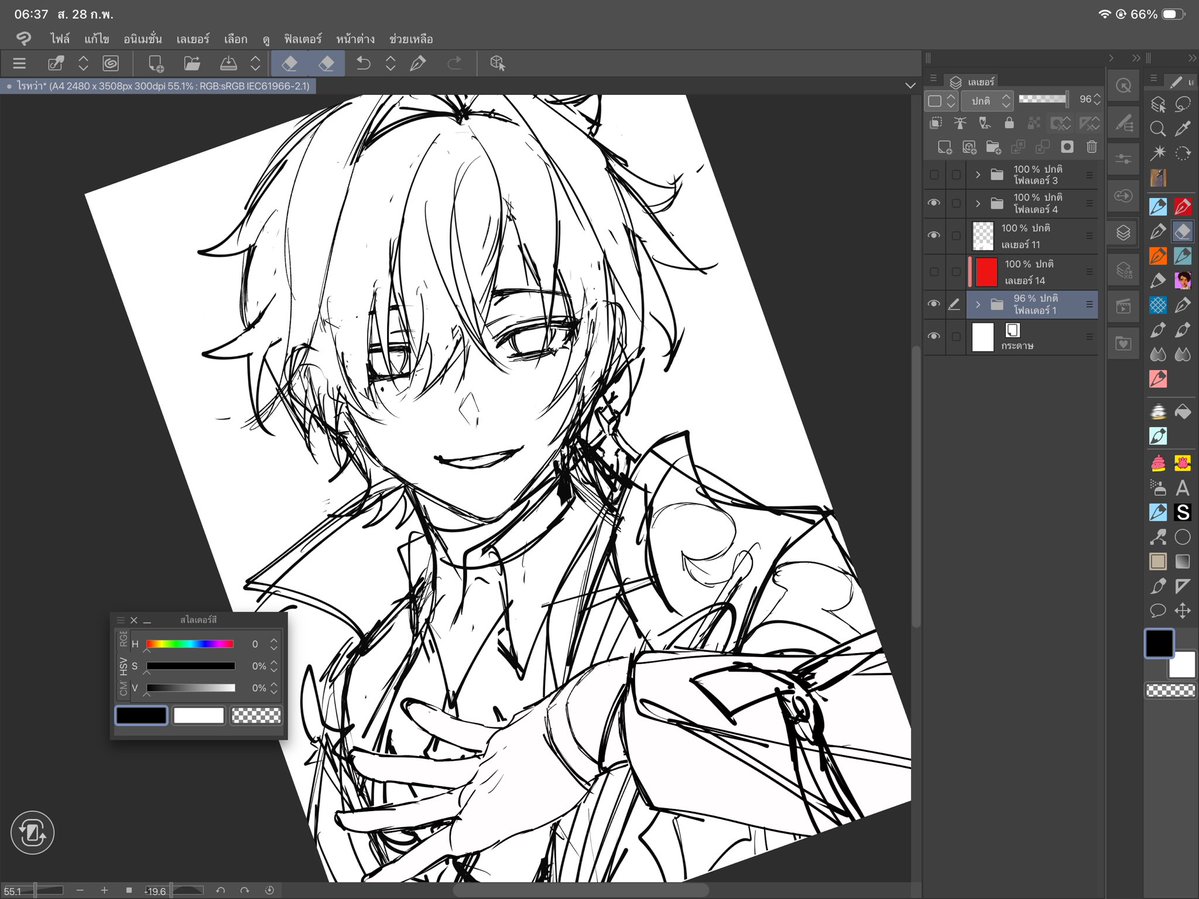The height and width of the screenshot is (899, 1199).
Task: Delete layer with trash icon
Action: click(x=1091, y=147)
